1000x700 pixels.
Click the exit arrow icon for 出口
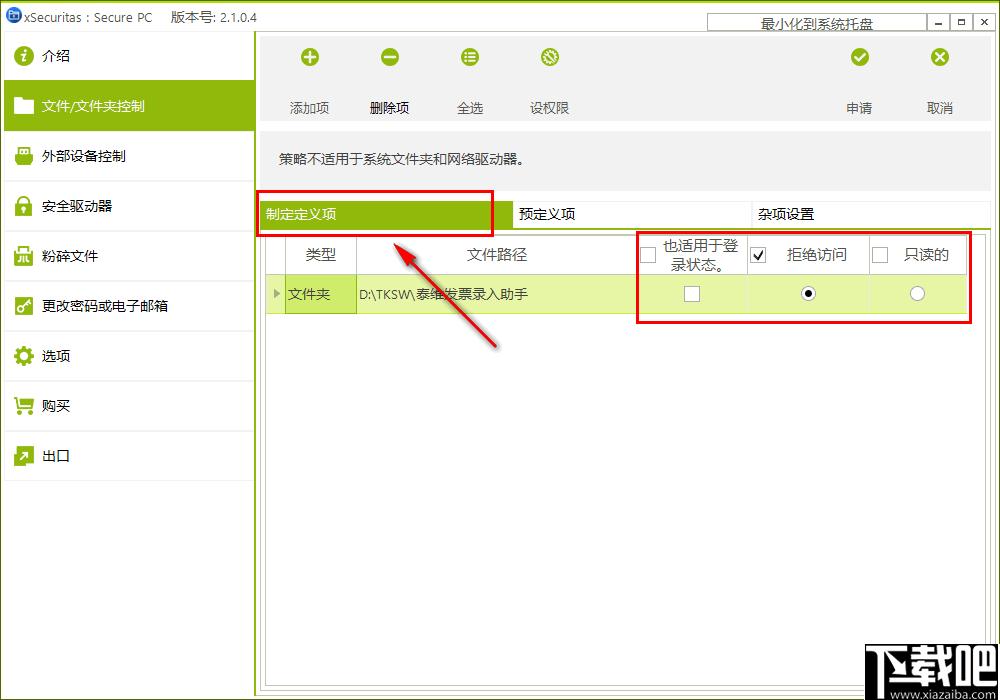coord(24,456)
